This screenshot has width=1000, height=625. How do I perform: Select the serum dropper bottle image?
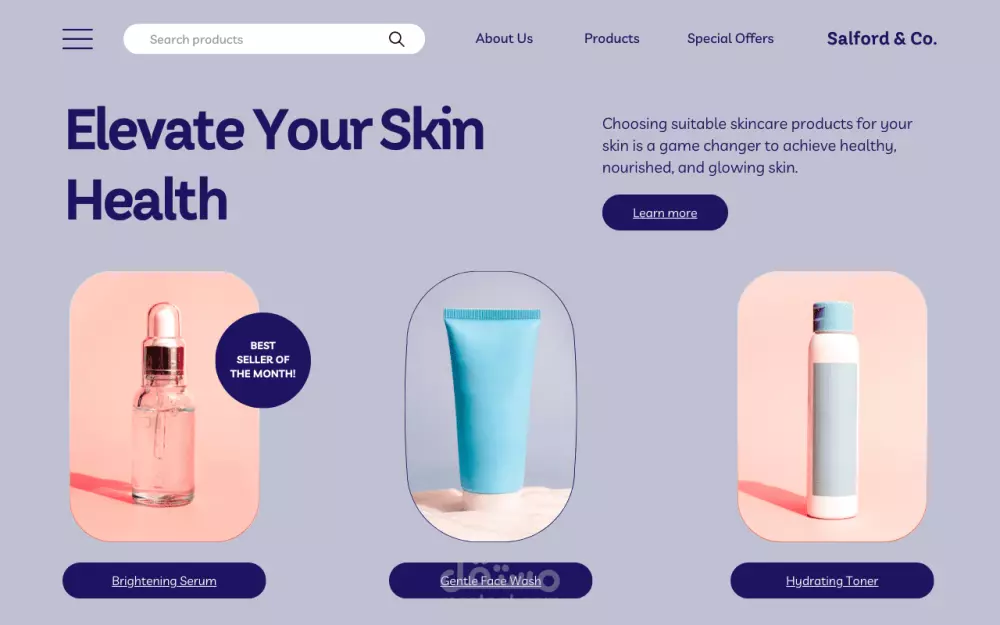click(x=164, y=406)
